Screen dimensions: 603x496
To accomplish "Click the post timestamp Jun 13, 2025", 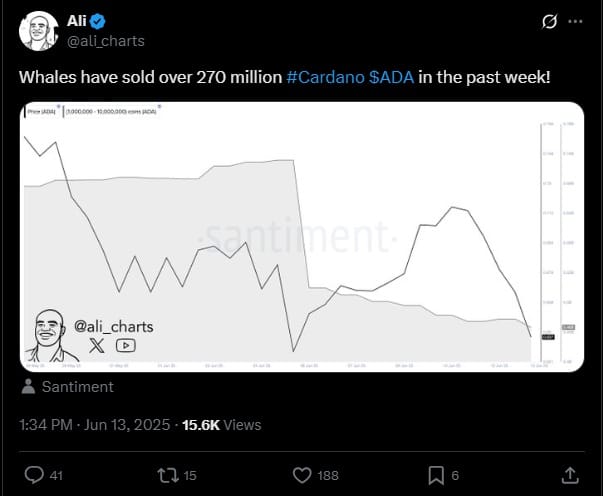I will (x=127, y=425).
